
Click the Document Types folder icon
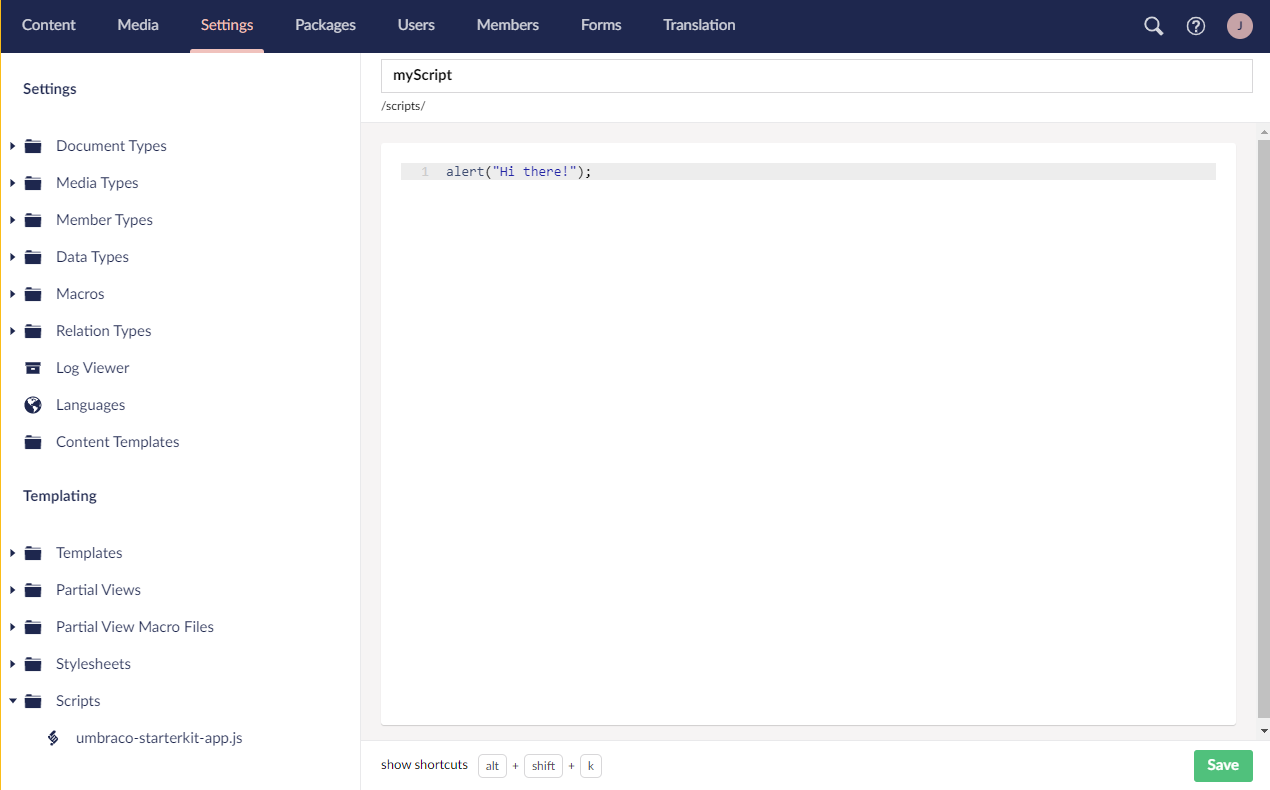click(33, 146)
